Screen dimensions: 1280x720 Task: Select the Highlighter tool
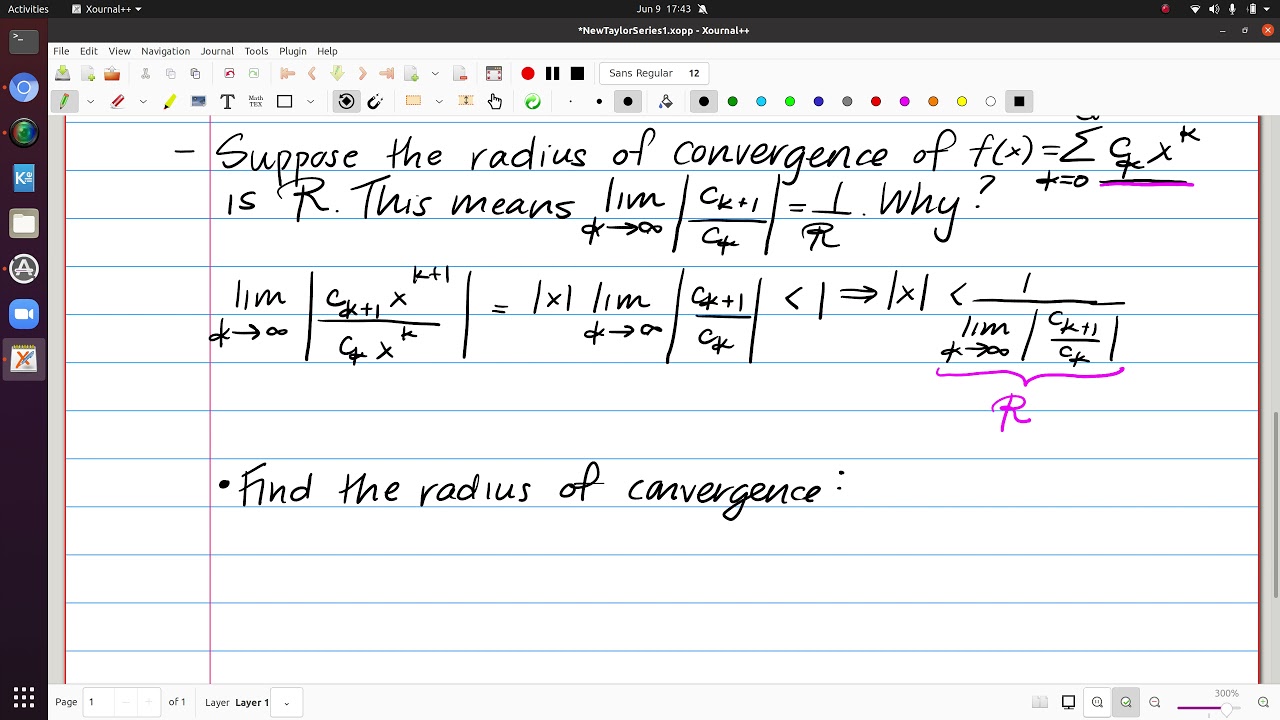(x=170, y=101)
